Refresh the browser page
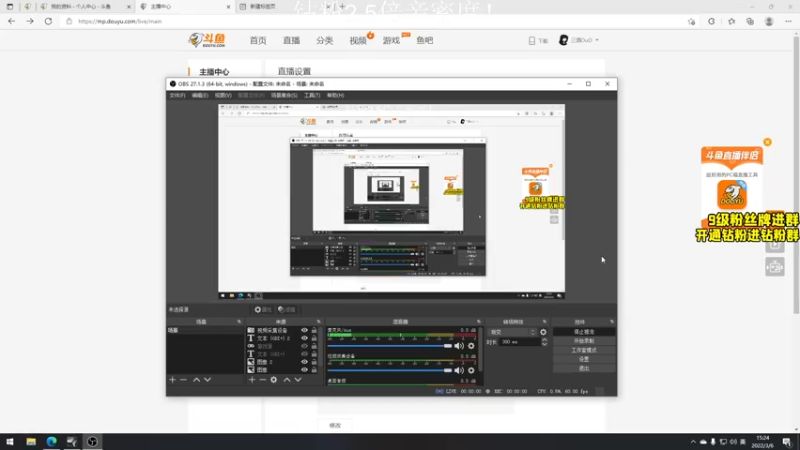This screenshot has height=450, width=800. [48, 21]
